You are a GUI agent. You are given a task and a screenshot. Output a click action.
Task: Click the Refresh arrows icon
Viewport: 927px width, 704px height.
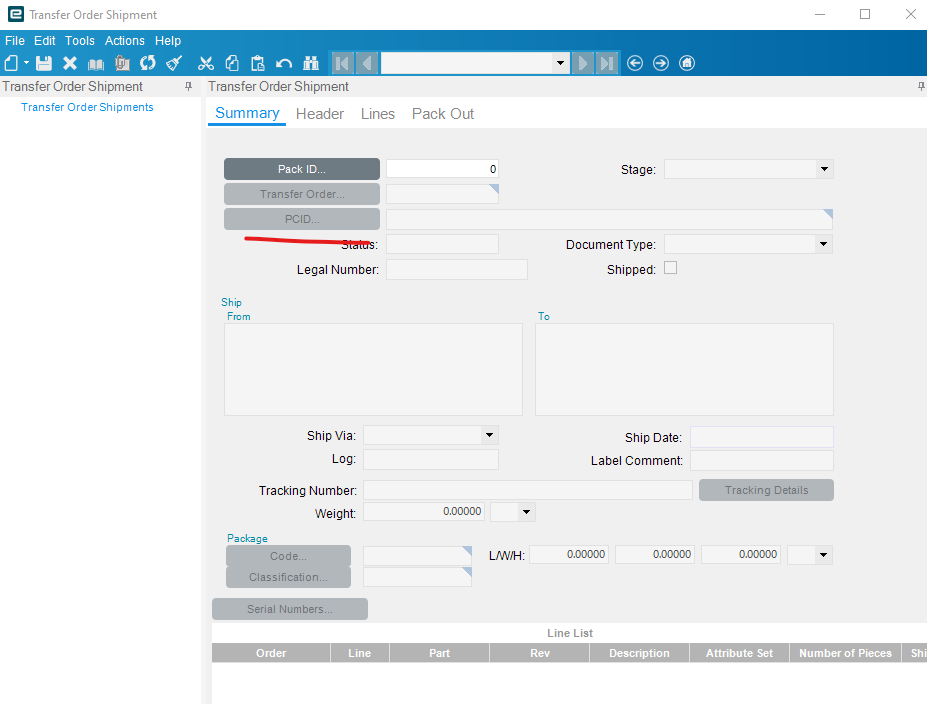coord(148,63)
